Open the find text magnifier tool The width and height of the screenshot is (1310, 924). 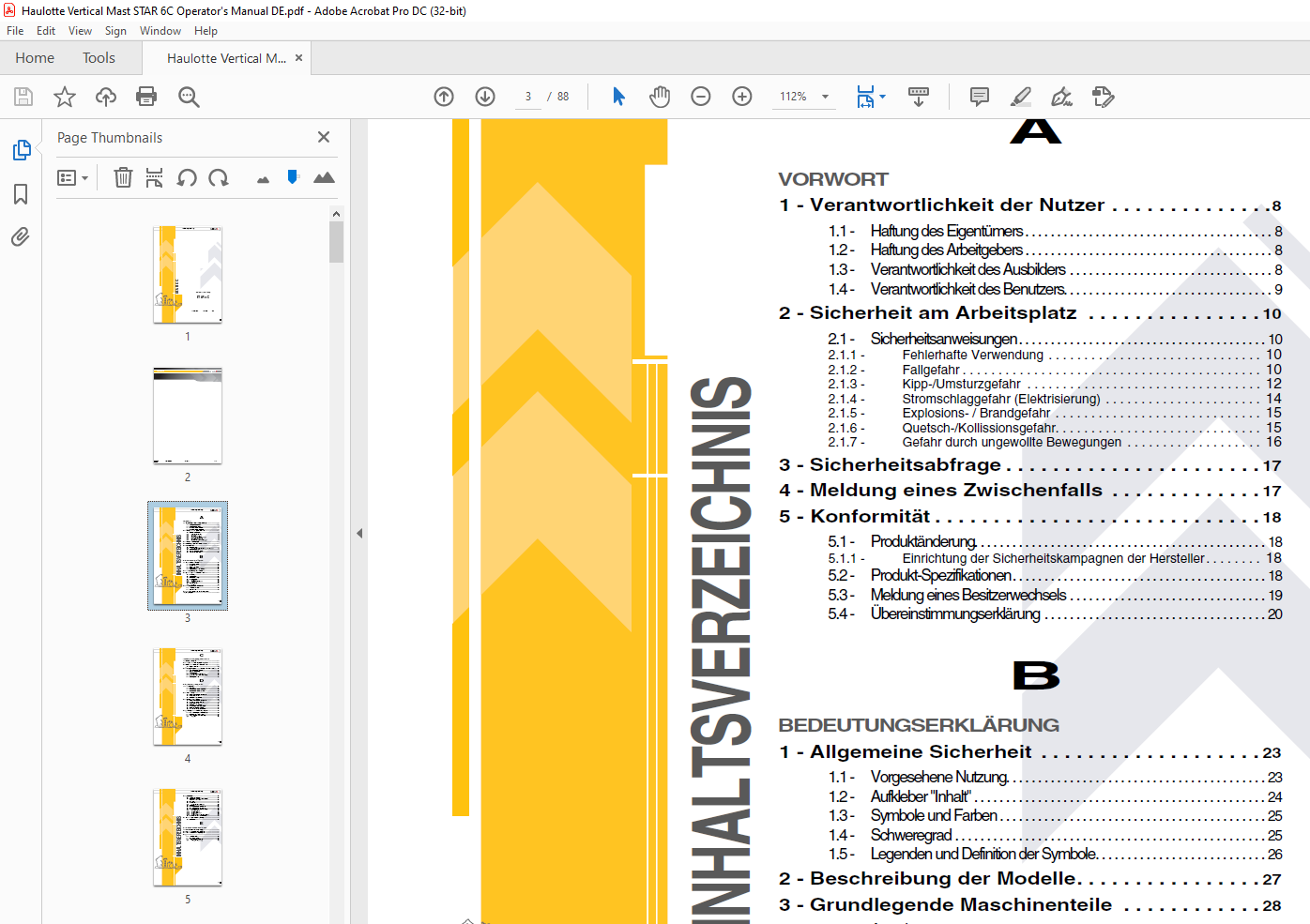(x=189, y=97)
